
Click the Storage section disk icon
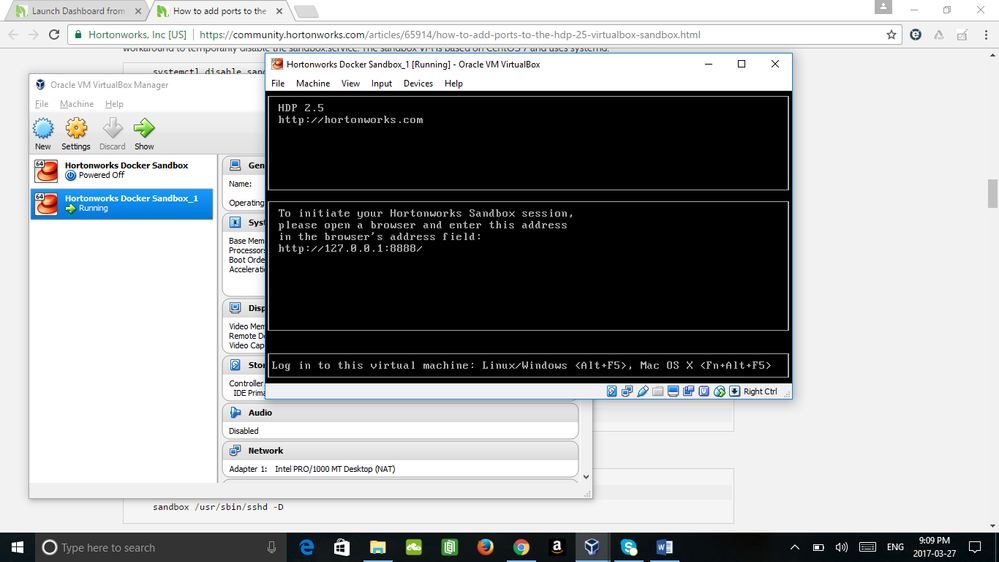point(235,364)
